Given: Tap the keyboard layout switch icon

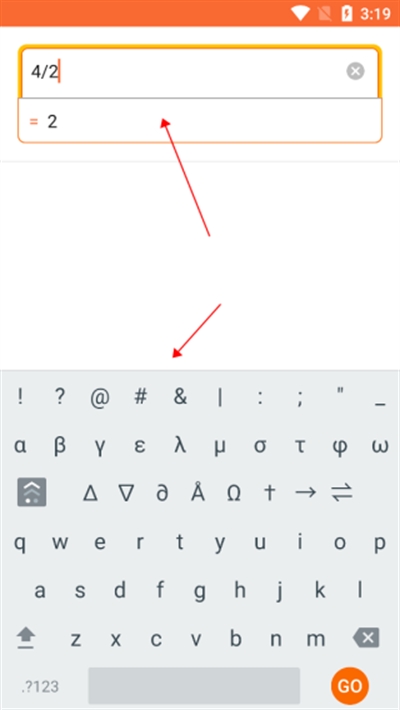Looking at the screenshot, I should click(32, 492).
